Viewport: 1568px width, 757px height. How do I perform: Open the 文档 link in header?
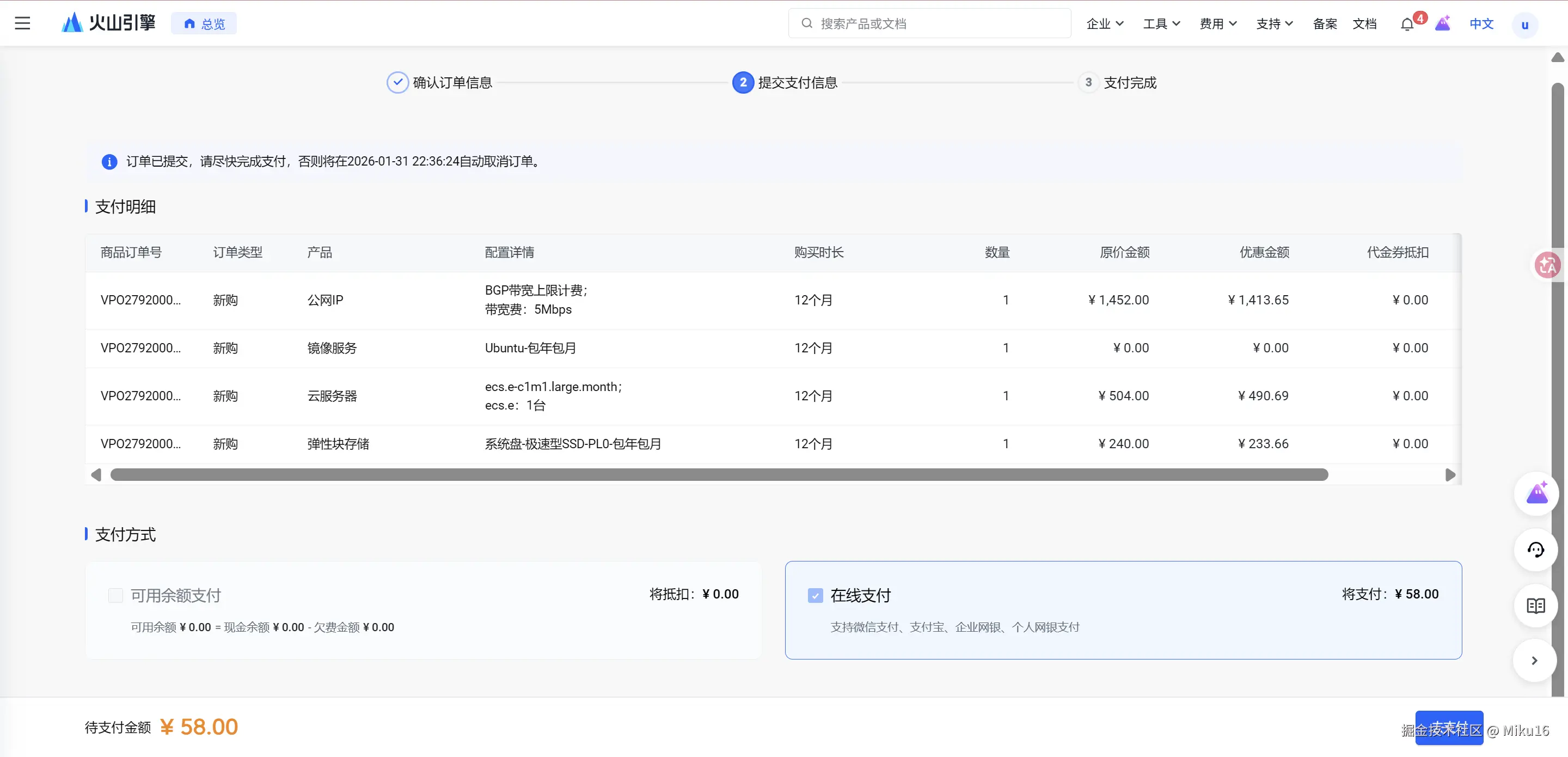click(1364, 24)
